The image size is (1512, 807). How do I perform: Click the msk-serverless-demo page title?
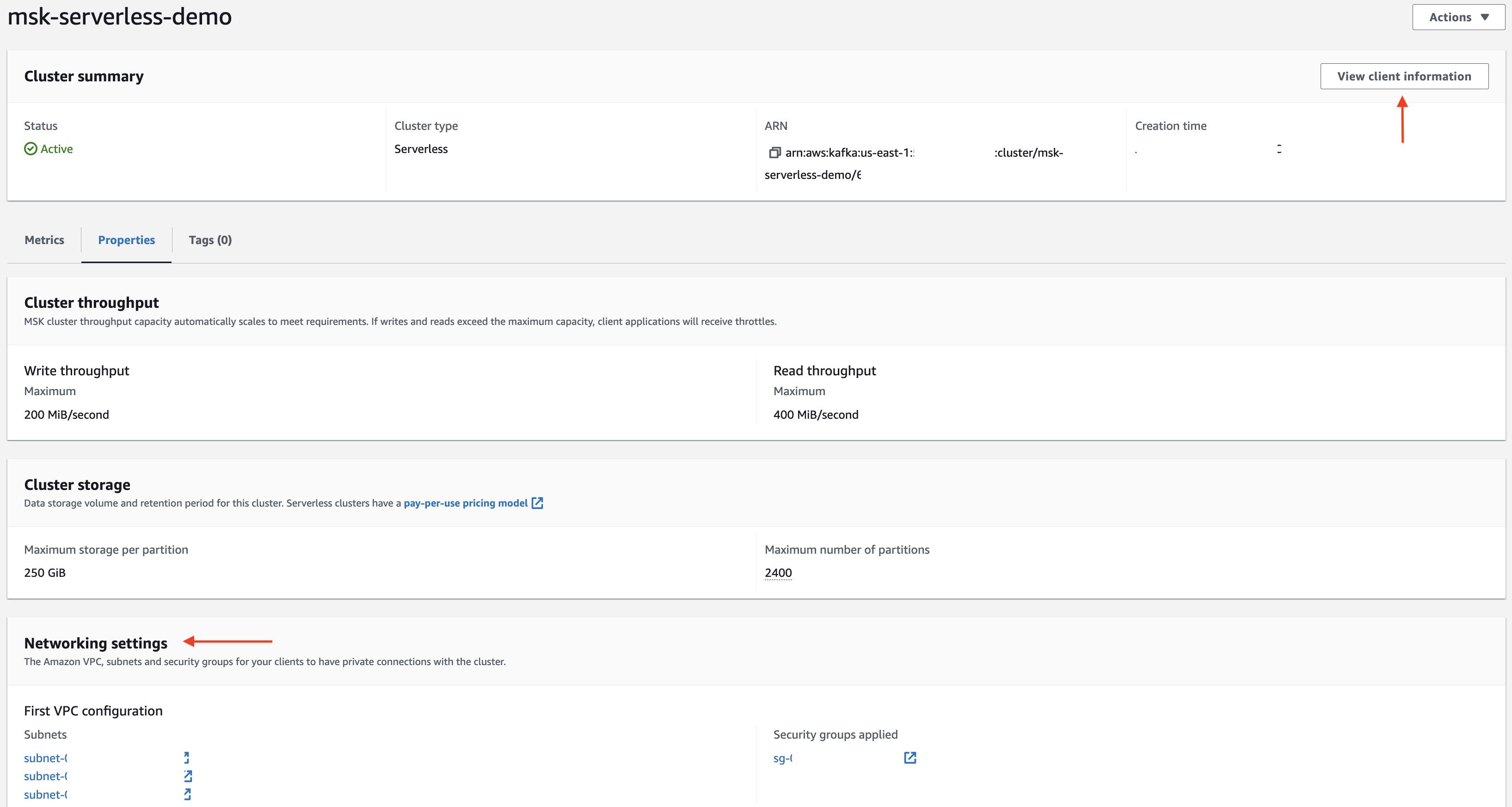120,17
